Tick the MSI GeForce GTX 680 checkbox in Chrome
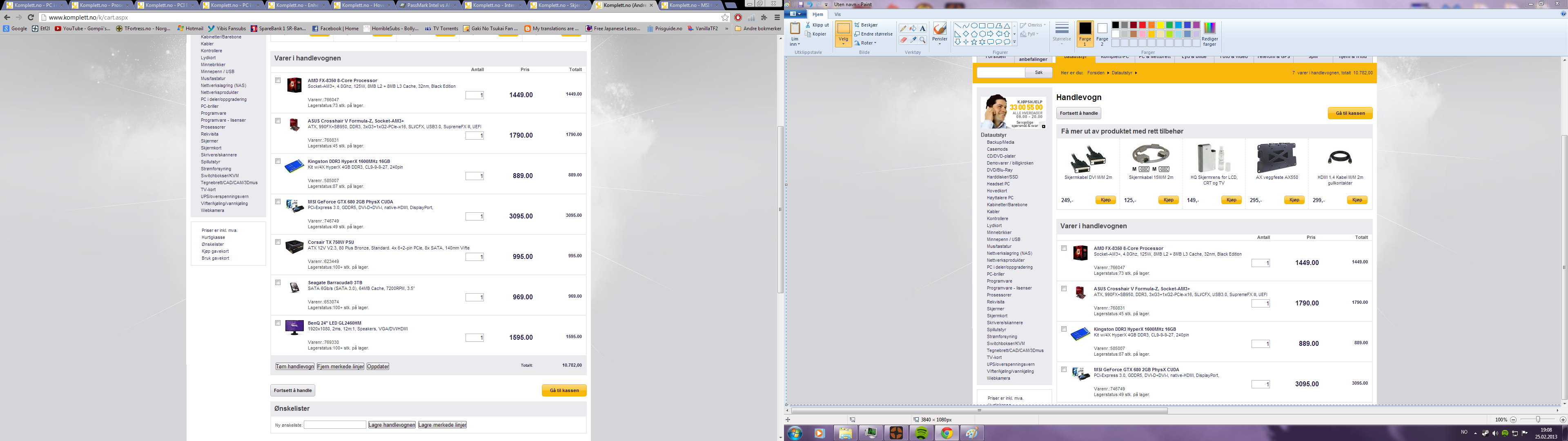The width and height of the screenshot is (1568, 441). (278, 202)
